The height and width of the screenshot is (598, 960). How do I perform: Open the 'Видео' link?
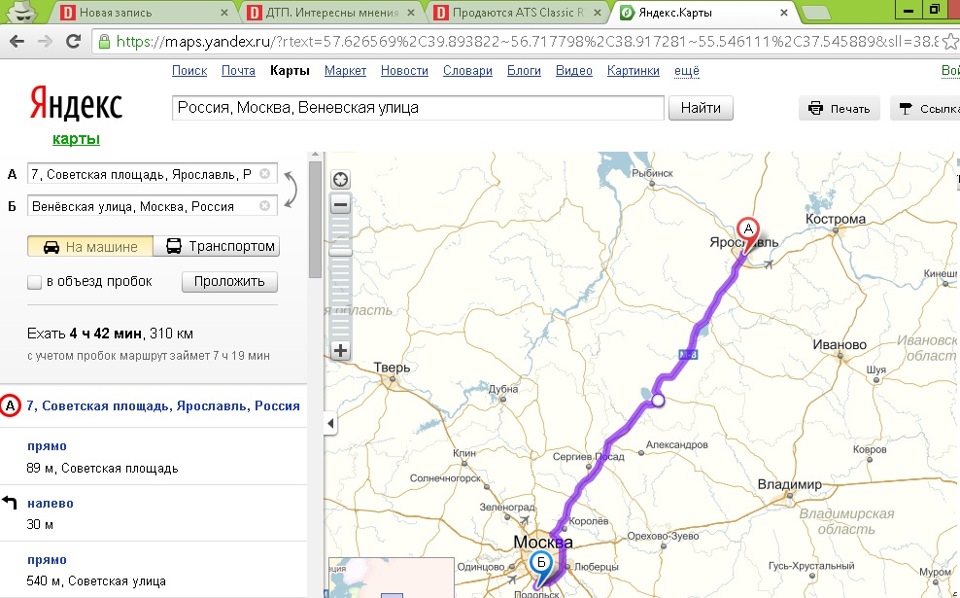(574, 70)
